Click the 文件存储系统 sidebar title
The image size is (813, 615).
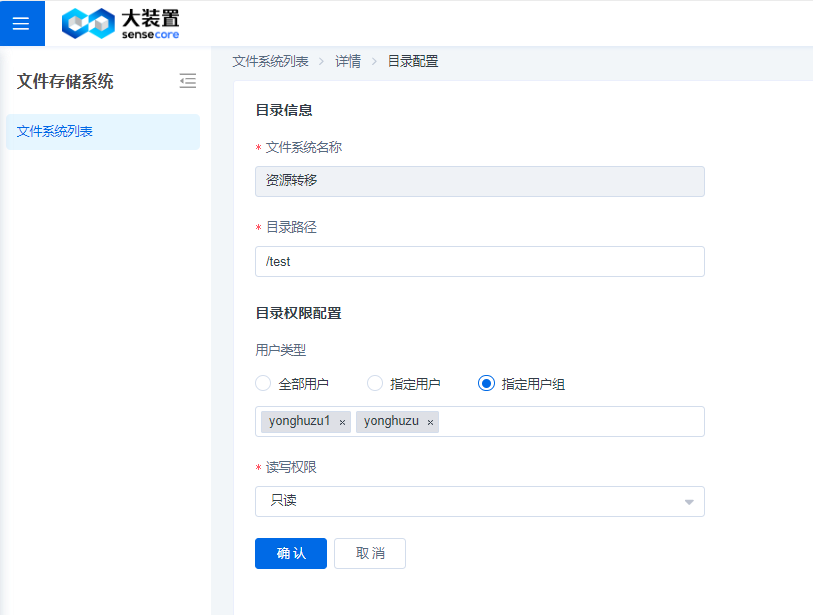point(65,81)
